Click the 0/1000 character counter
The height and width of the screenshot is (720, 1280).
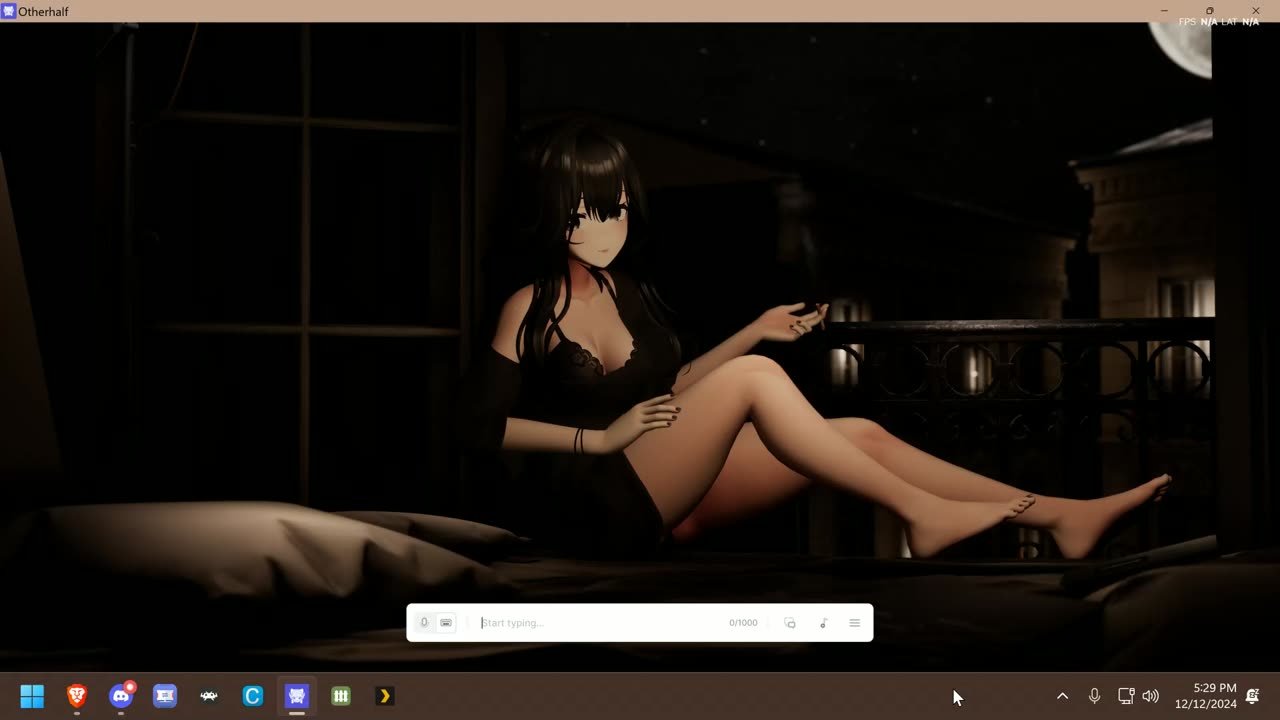(x=743, y=623)
